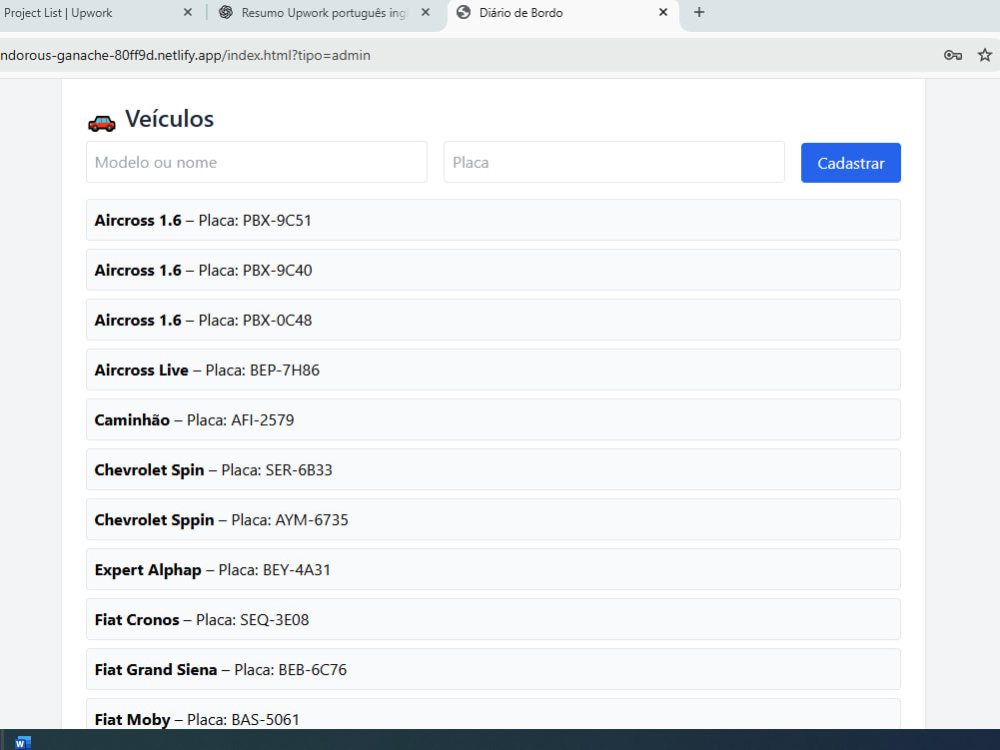Close the Diário de Bordo tab
This screenshot has width=1000, height=750.
(663, 12)
